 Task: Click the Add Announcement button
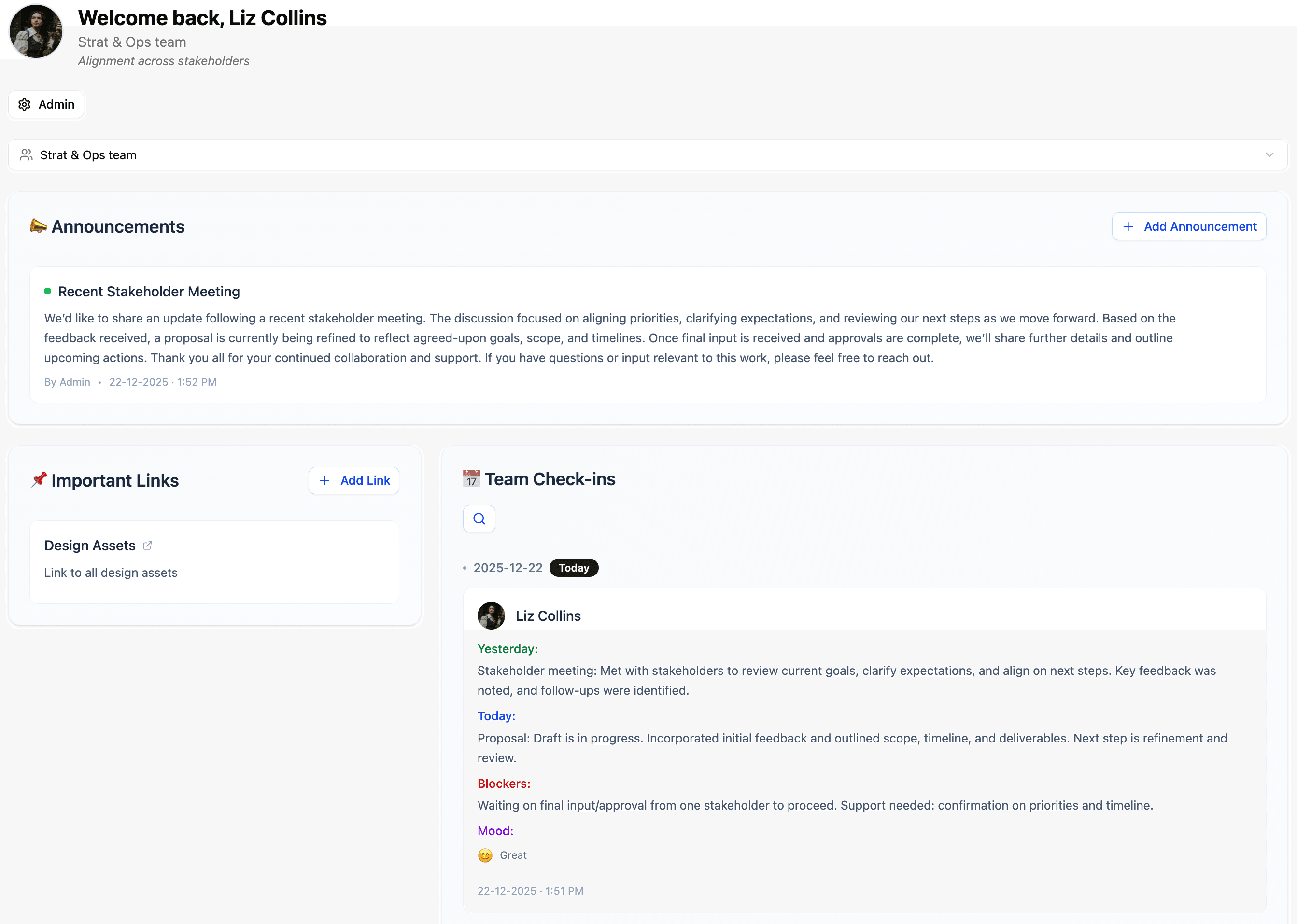1188,226
